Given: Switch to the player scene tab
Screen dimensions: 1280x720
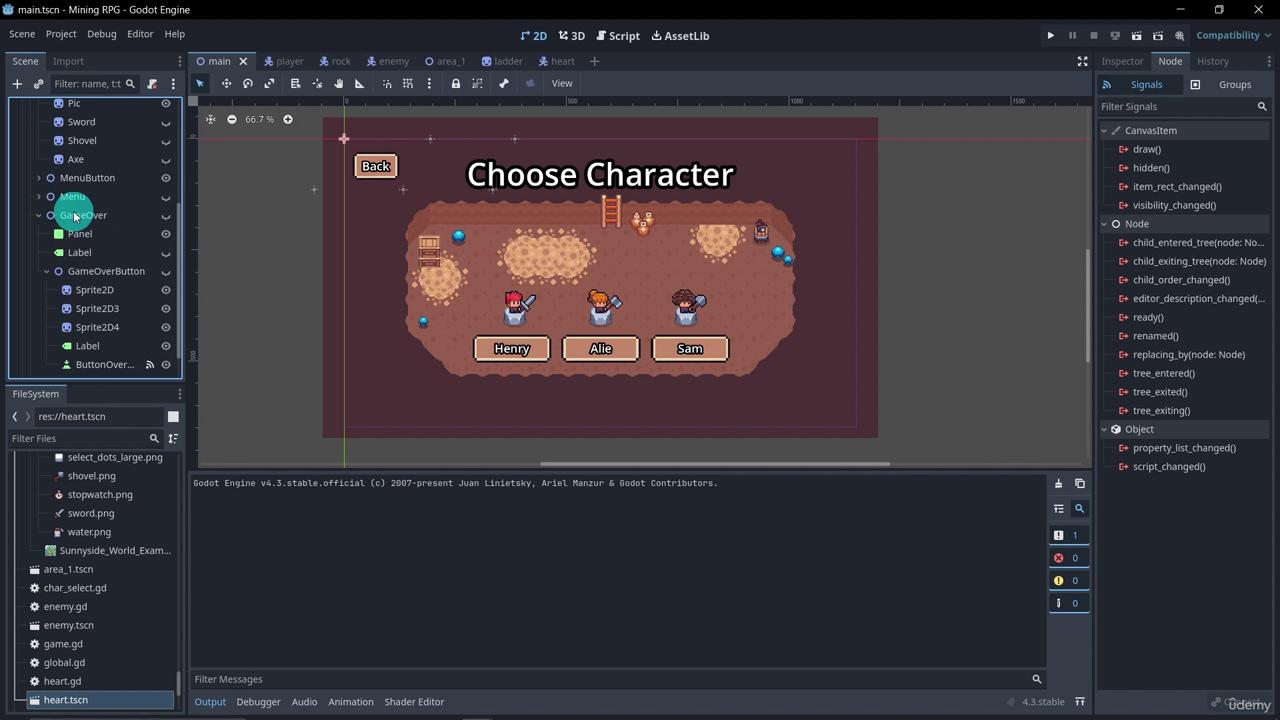Looking at the screenshot, I should pyautogui.click(x=283, y=62).
